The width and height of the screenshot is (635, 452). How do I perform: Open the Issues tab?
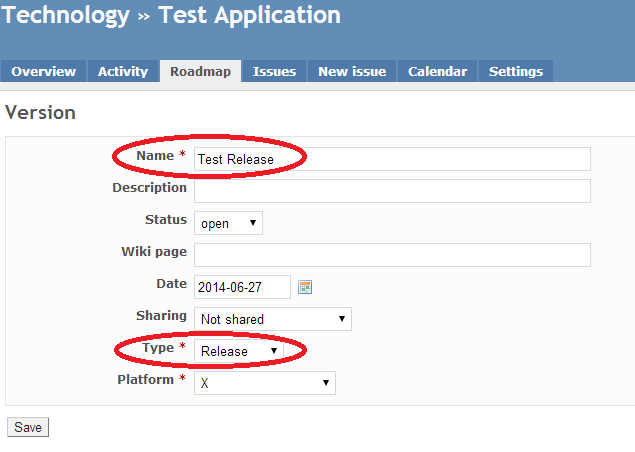275,71
